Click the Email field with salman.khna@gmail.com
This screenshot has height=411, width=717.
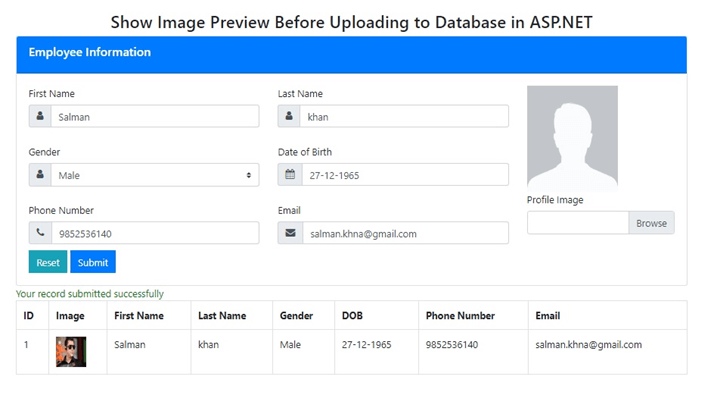[406, 233]
